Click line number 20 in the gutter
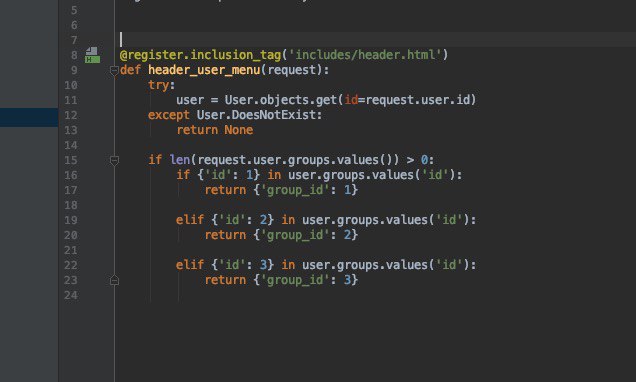636x382 pixels. [x=71, y=235]
